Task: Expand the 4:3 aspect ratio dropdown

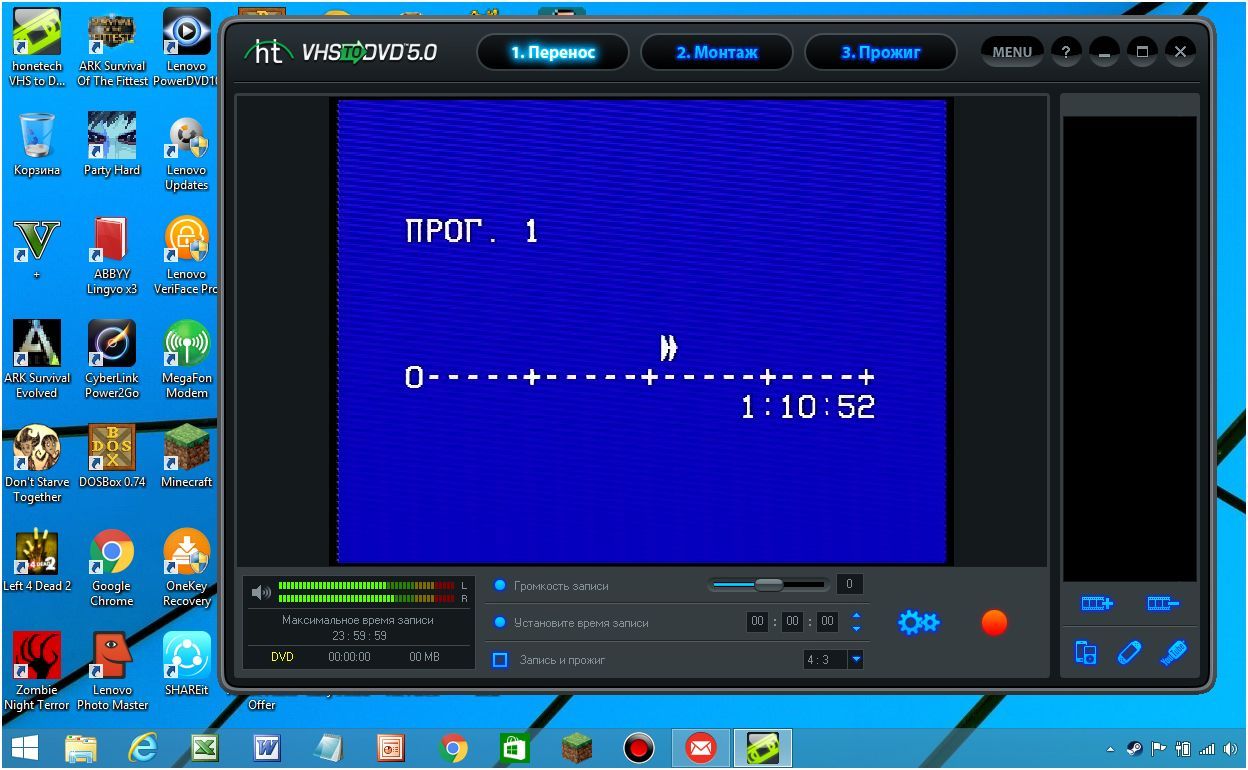Action: point(856,659)
